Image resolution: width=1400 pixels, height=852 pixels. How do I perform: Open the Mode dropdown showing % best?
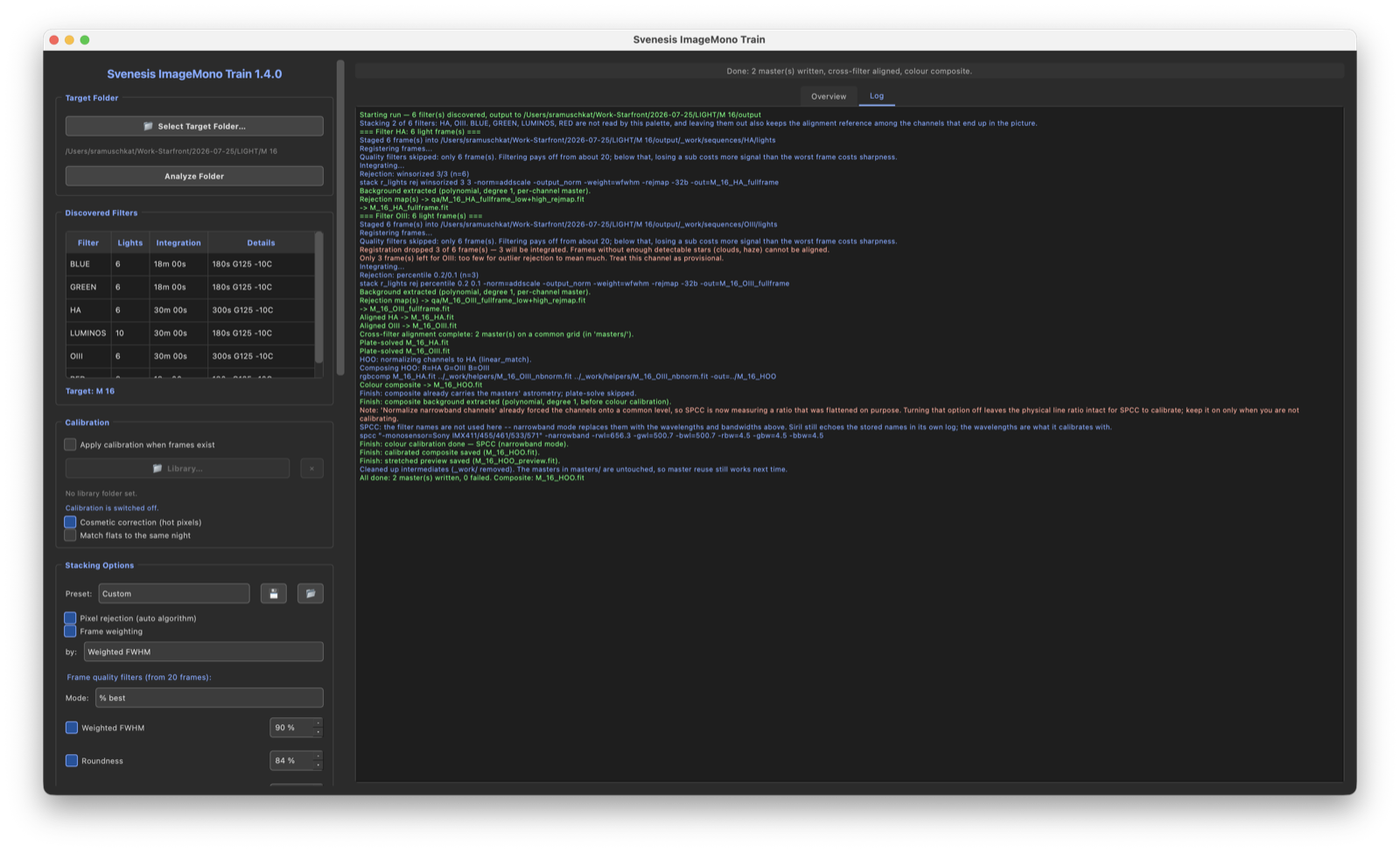pos(209,698)
